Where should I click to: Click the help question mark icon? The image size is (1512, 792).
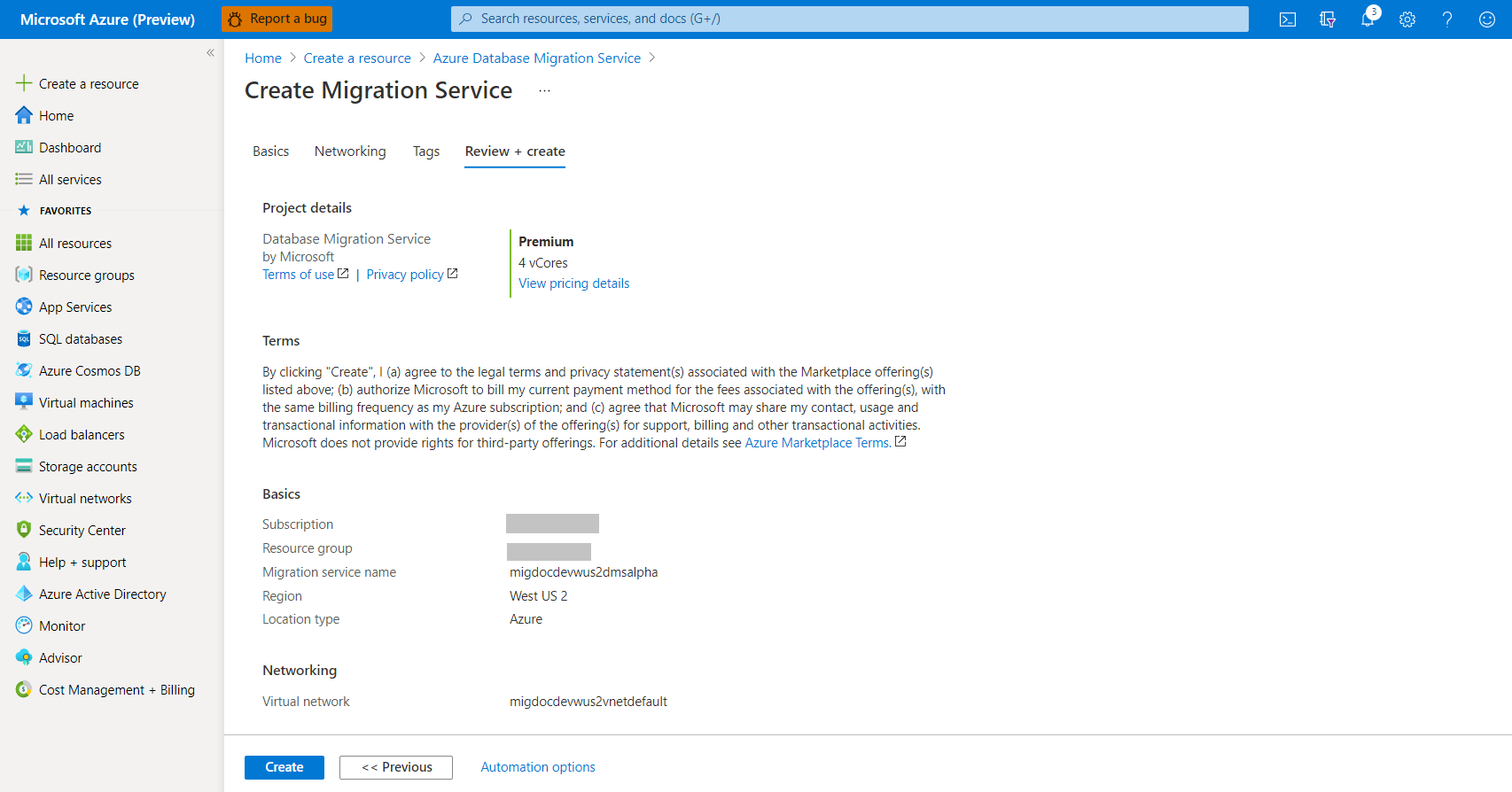click(1447, 19)
